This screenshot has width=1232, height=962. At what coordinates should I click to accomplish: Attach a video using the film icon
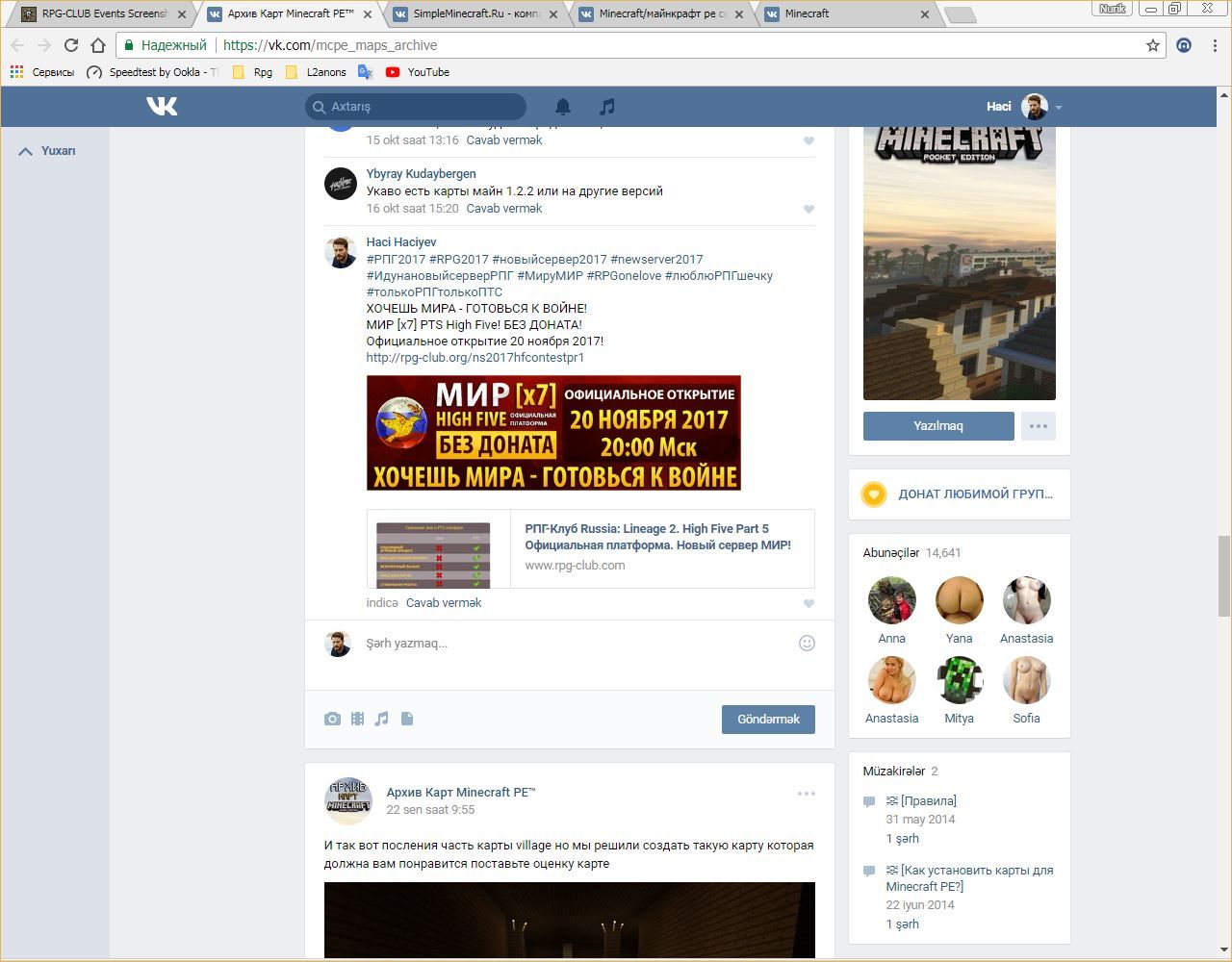[x=357, y=719]
